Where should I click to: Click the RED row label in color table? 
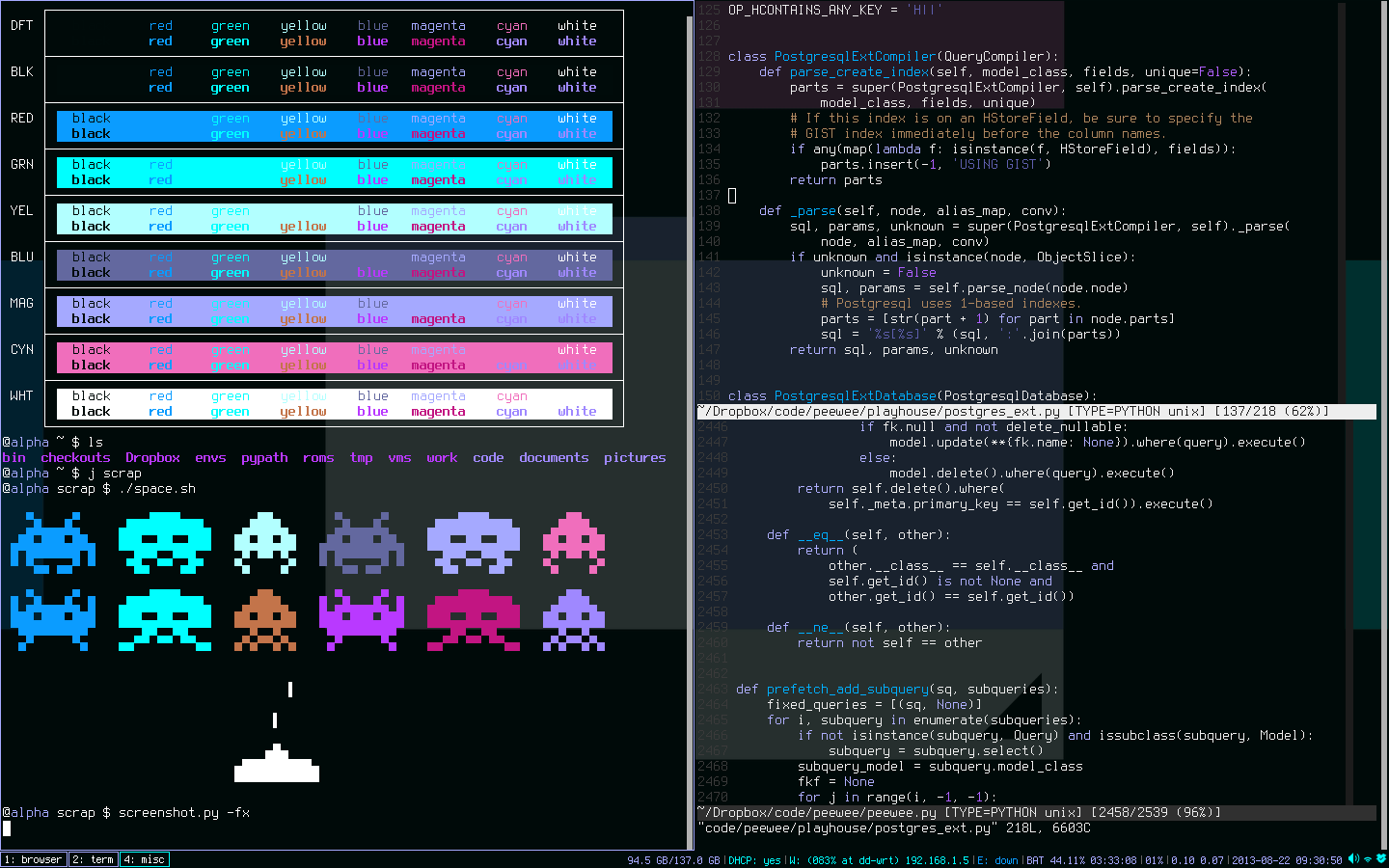[x=21, y=119]
